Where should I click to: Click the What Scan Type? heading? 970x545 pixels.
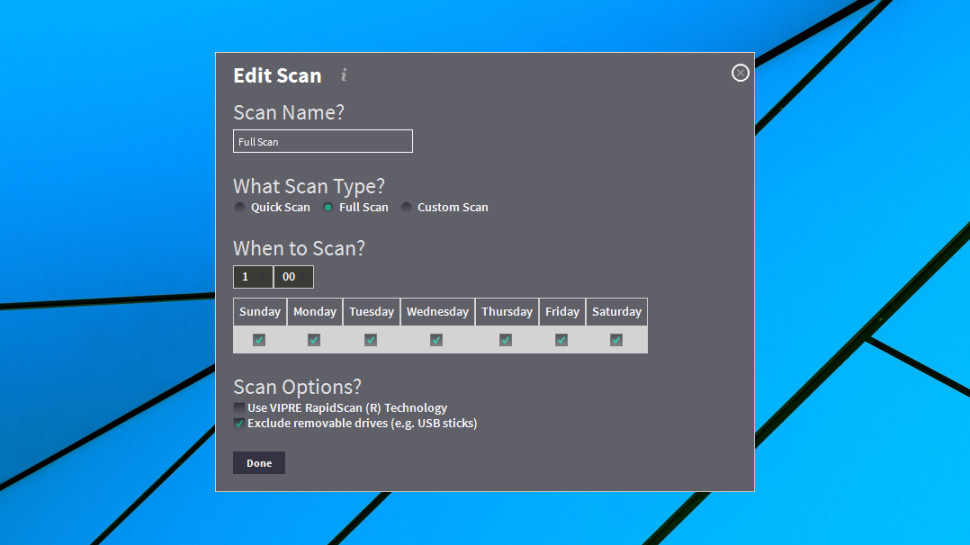coord(309,186)
